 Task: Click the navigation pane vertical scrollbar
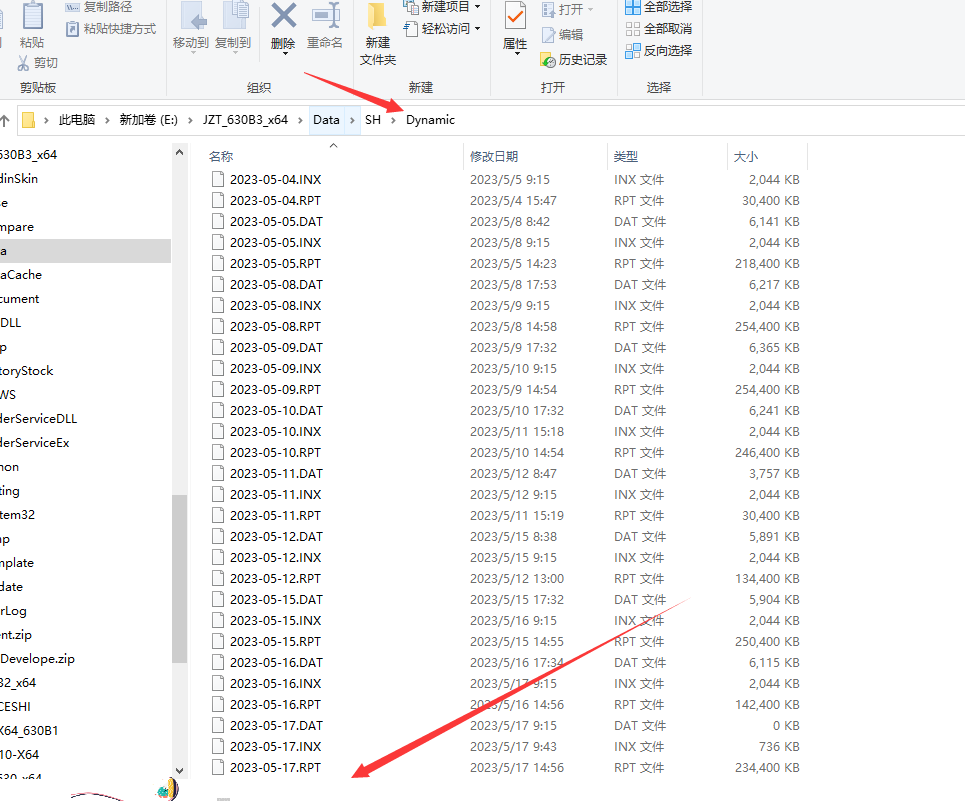[179, 578]
